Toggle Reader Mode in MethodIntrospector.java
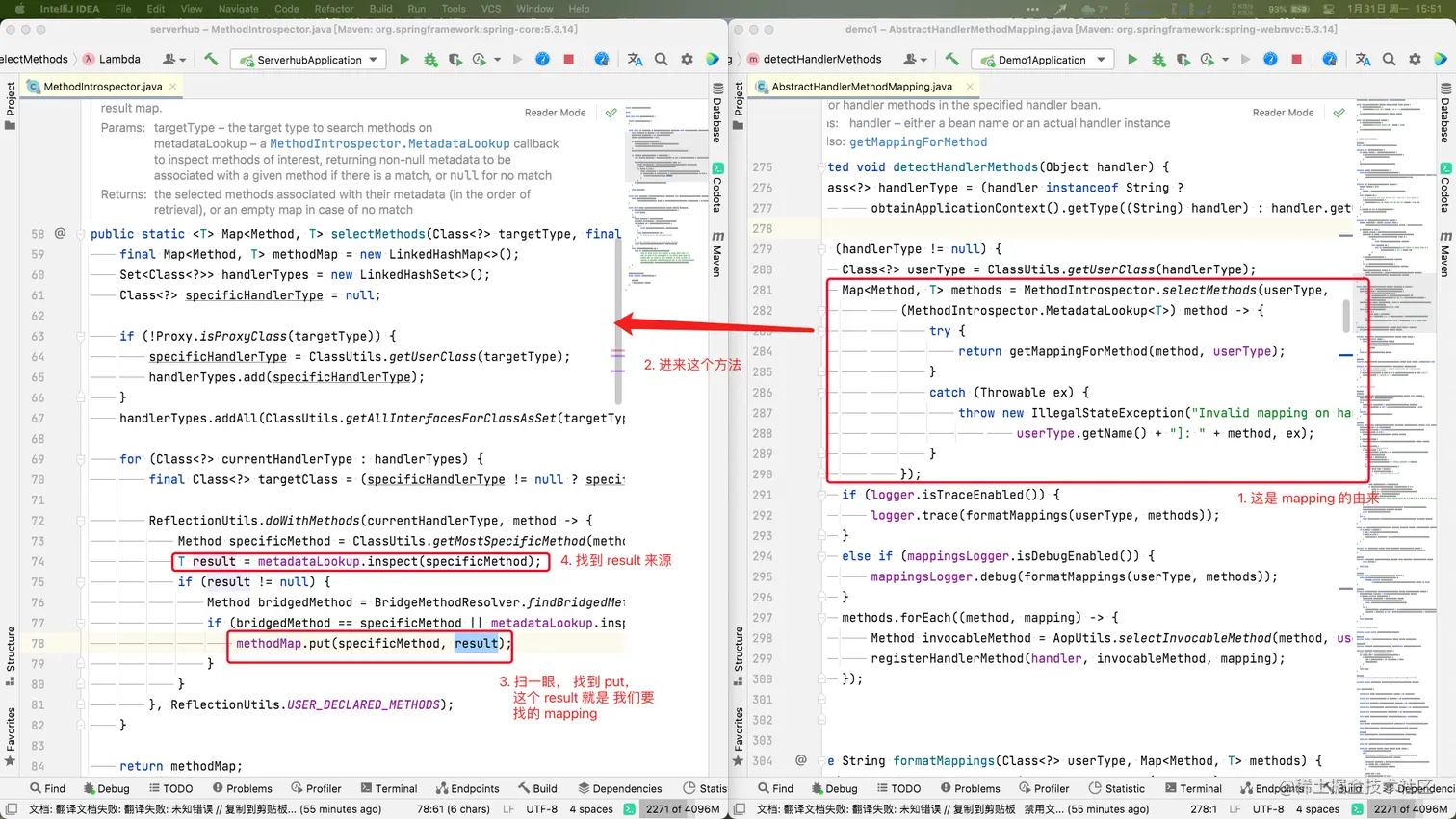Screen dimensions: 1456x819 click(555, 113)
